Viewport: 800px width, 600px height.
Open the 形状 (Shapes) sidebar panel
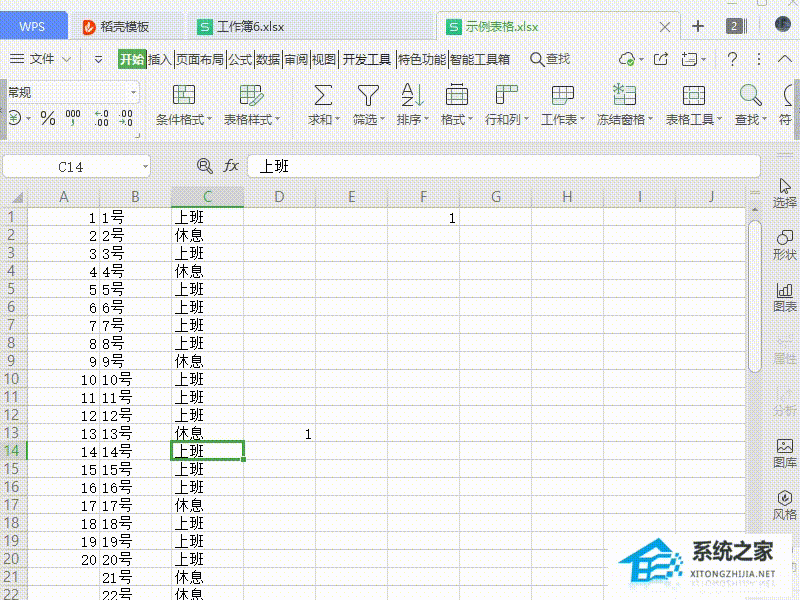[x=785, y=243]
